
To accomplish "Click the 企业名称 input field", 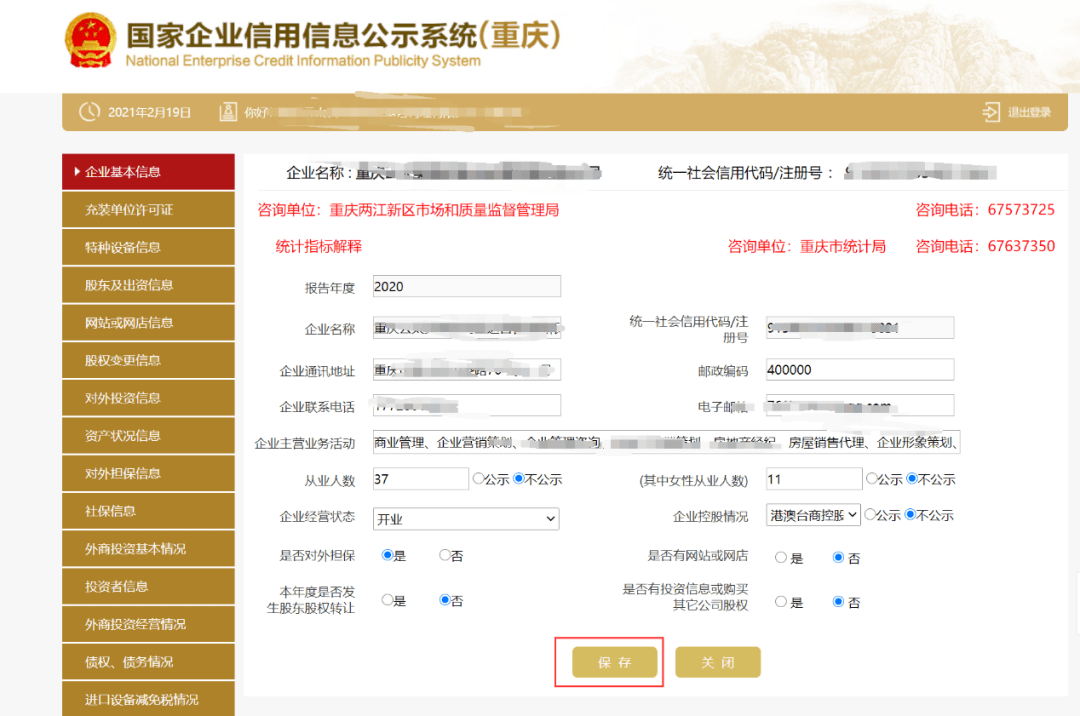I will tap(466, 328).
